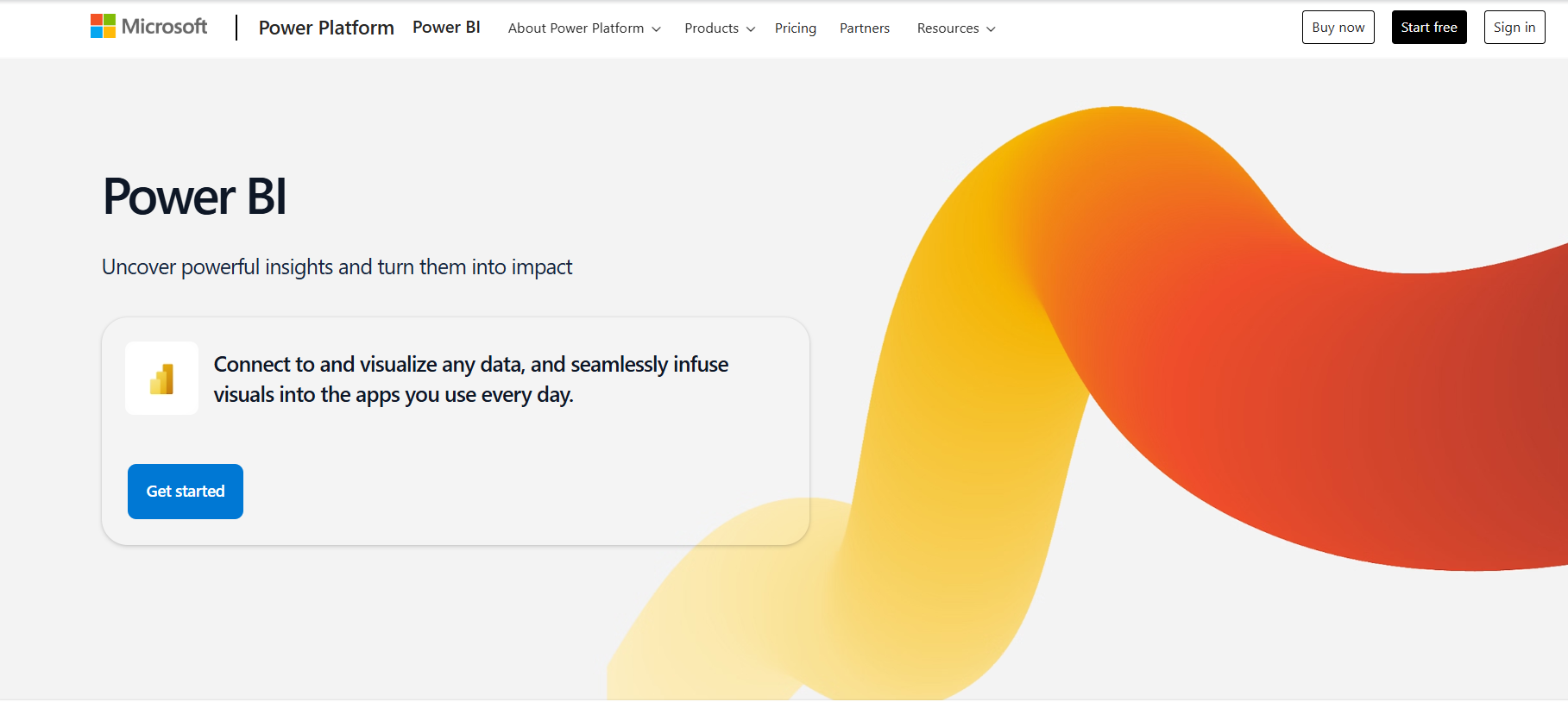The image size is (1568, 702).
Task: Open the About Power Platform menu
Action: click(x=576, y=28)
